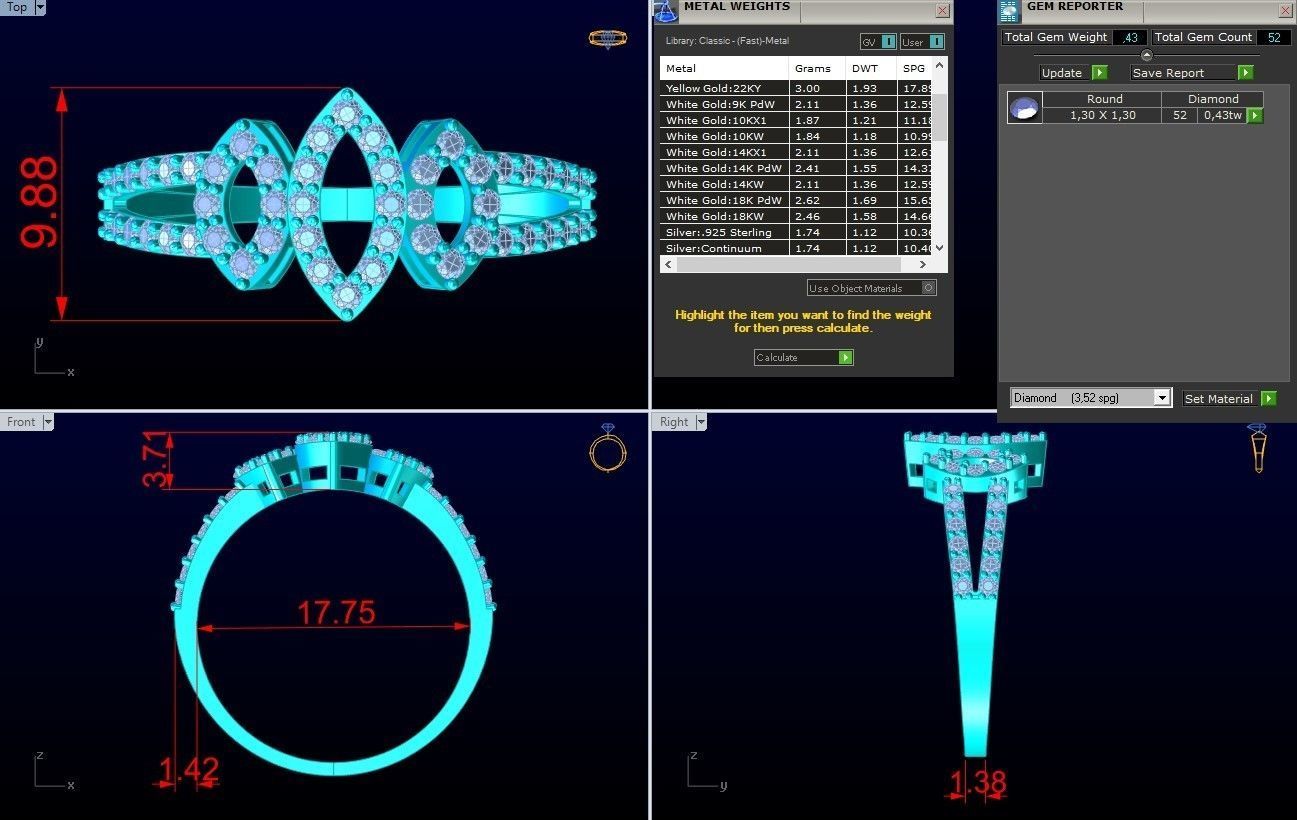Select the White Gold:14KX1 row

(x=796, y=152)
